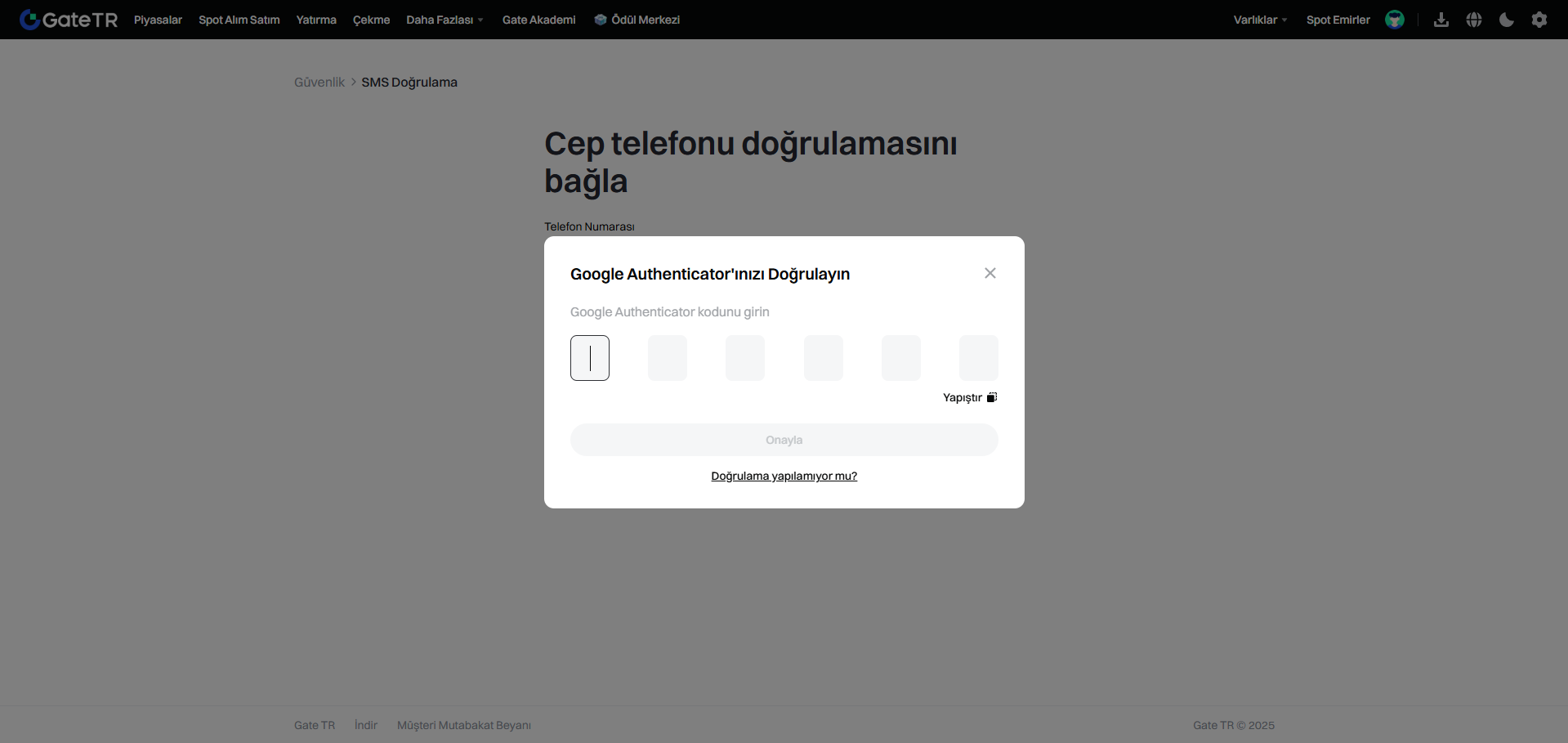Image resolution: width=1568 pixels, height=743 pixels.
Task: Close the Google Authenticator dialog
Action: [x=989, y=273]
